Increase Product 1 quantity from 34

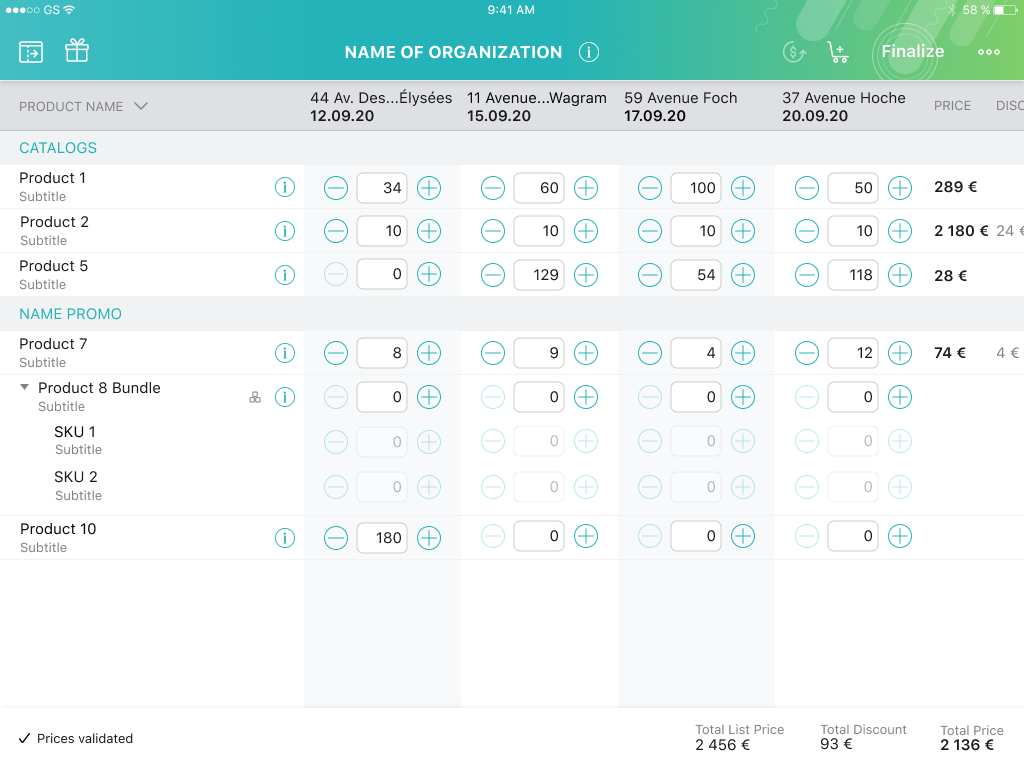pos(429,187)
